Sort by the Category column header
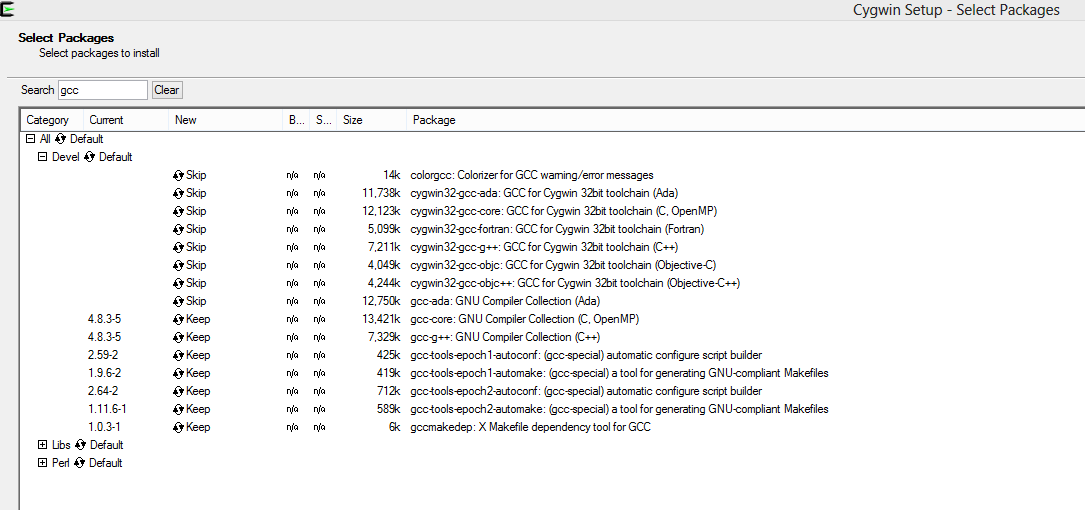1085x510 pixels. 52,120
